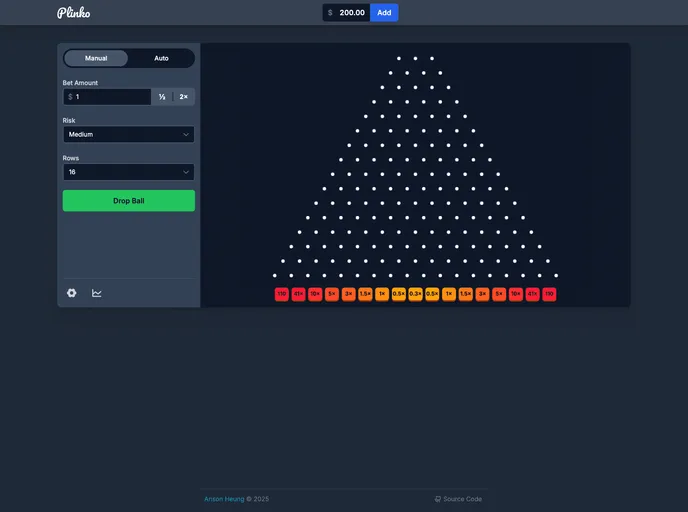Click the "Bet Amount" label

[x=80, y=82]
